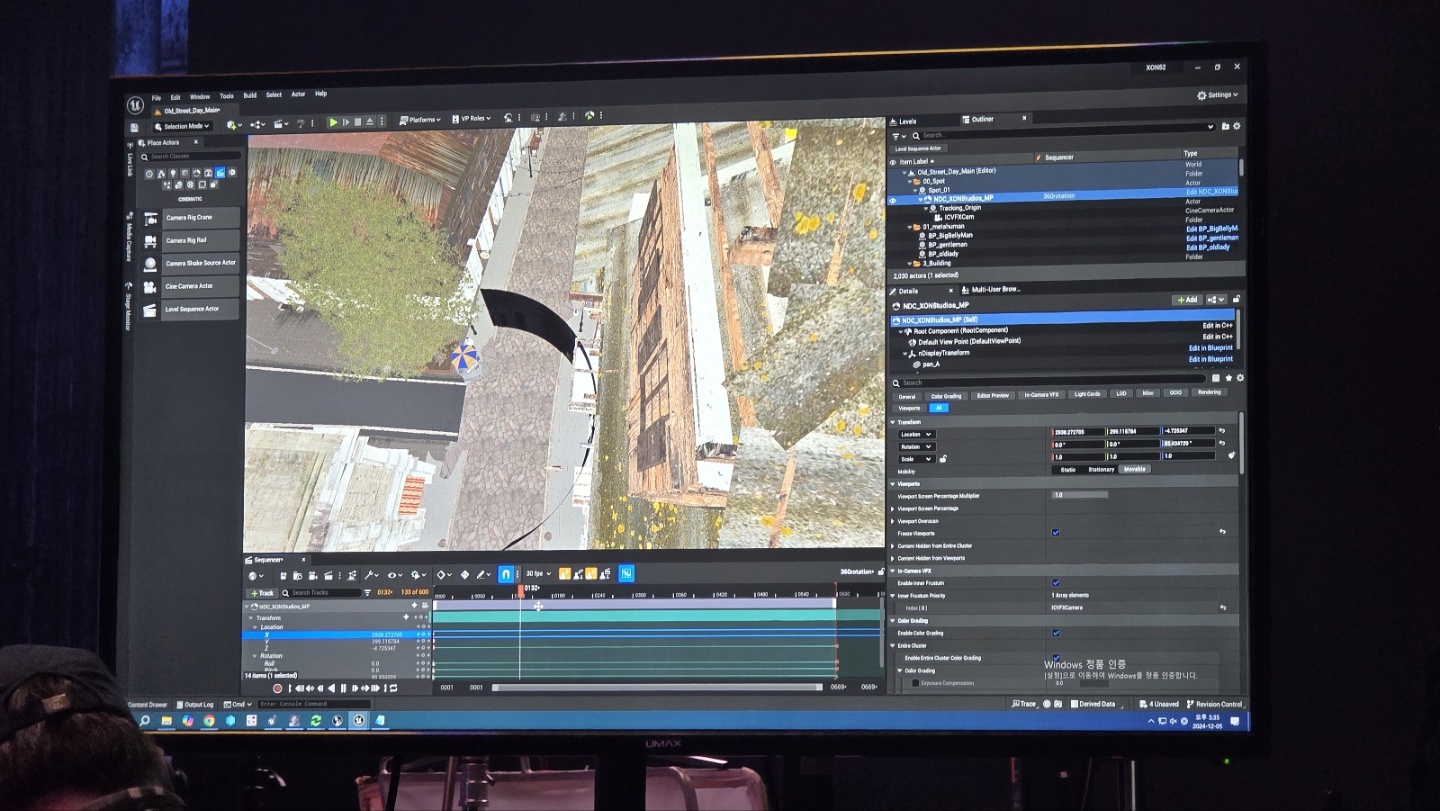This screenshot has height=811, width=1440.
Task: Open the Platforms dropdown
Action: tap(420, 120)
